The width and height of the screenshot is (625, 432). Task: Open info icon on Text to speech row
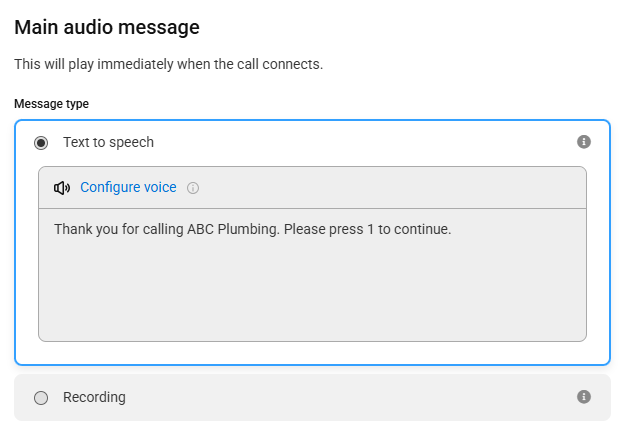coord(584,141)
